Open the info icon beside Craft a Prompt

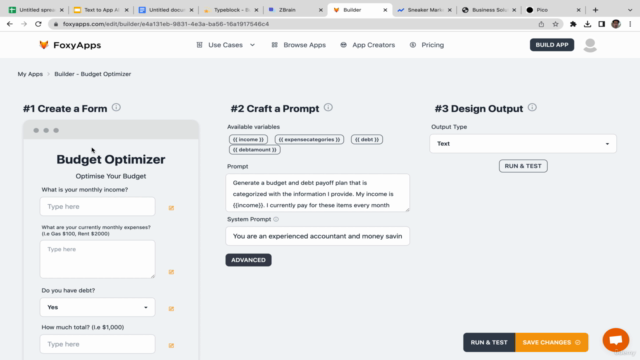tap(328, 107)
